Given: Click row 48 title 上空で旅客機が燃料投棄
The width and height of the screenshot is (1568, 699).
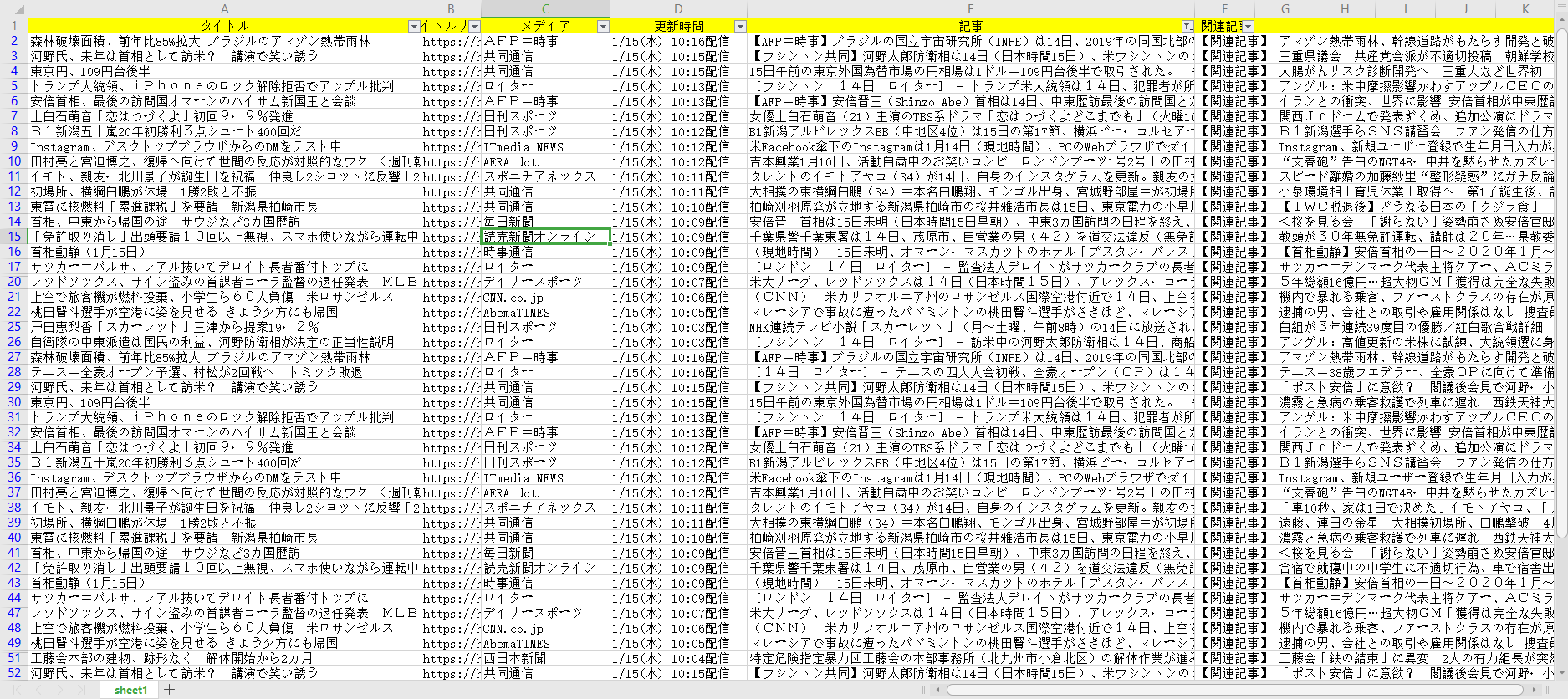Looking at the screenshot, I should point(224,628).
